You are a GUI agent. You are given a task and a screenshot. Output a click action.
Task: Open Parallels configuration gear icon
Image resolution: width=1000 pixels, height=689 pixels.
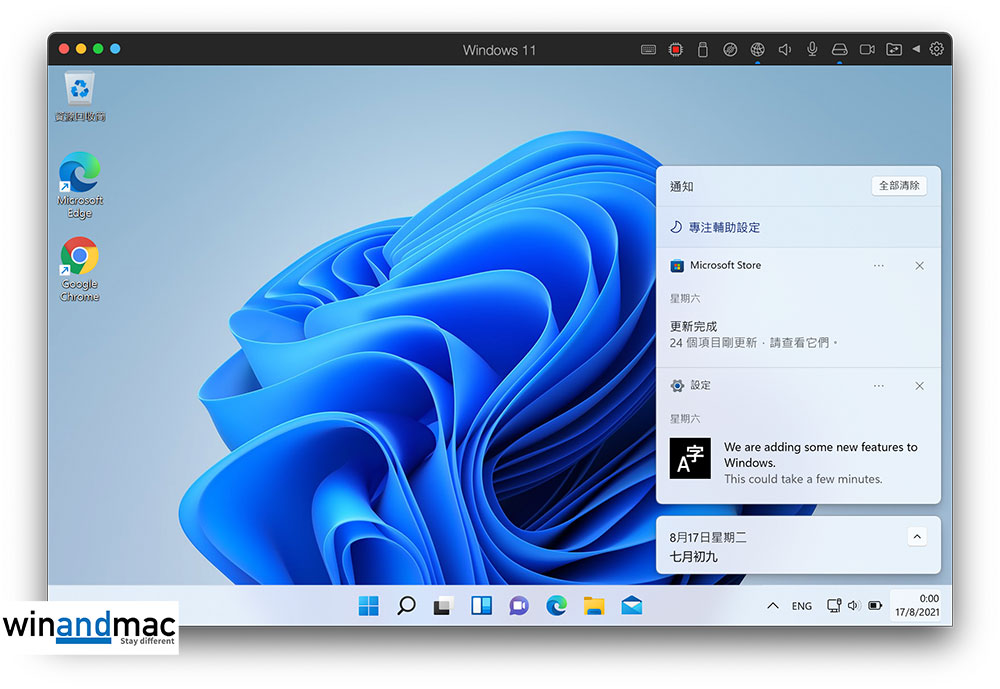[x=937, y=49]
